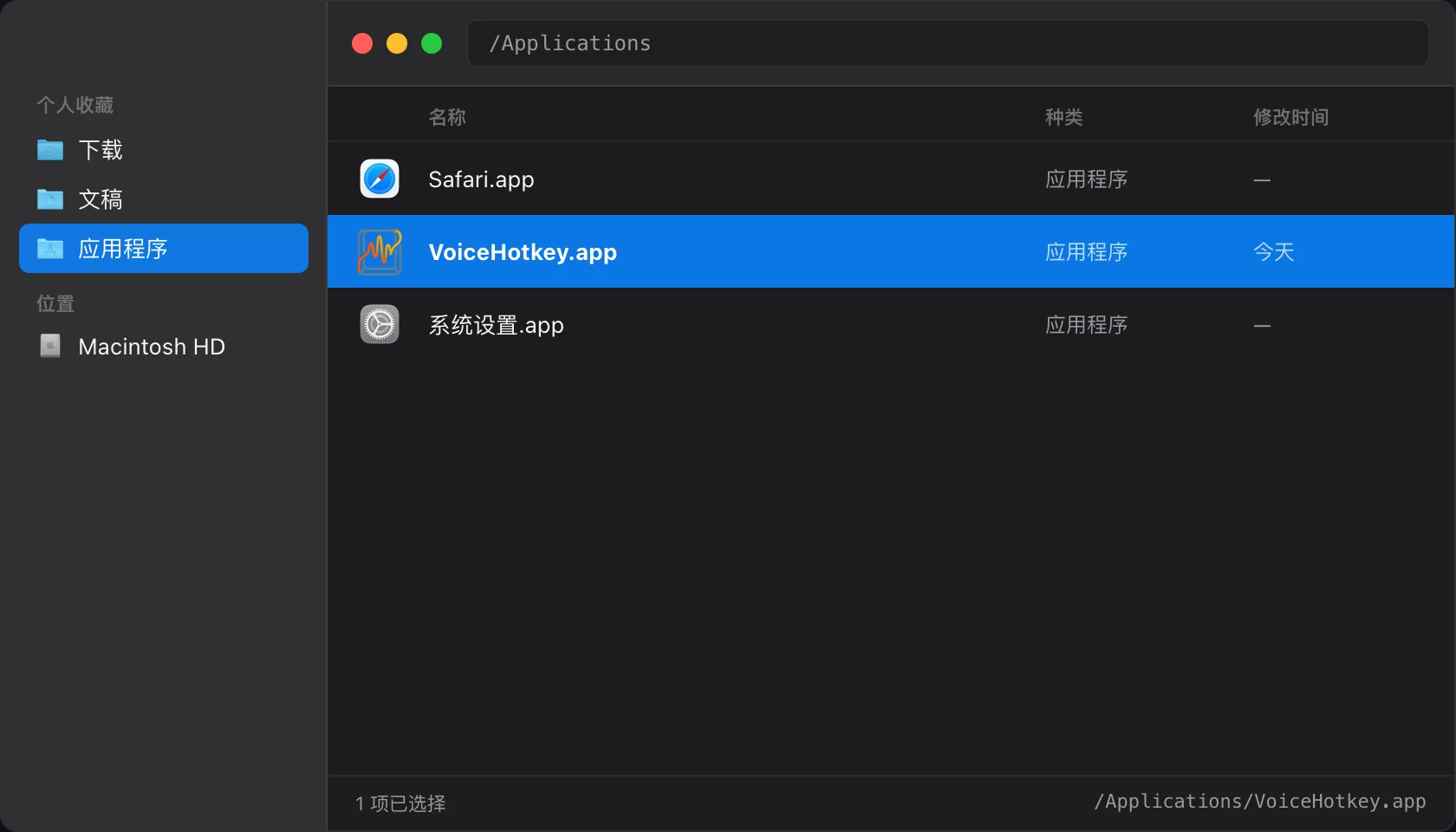This screenshot has height=832, width=1456.
Task: Click the dash date cell in Safari row
Action: [1262, 180]
